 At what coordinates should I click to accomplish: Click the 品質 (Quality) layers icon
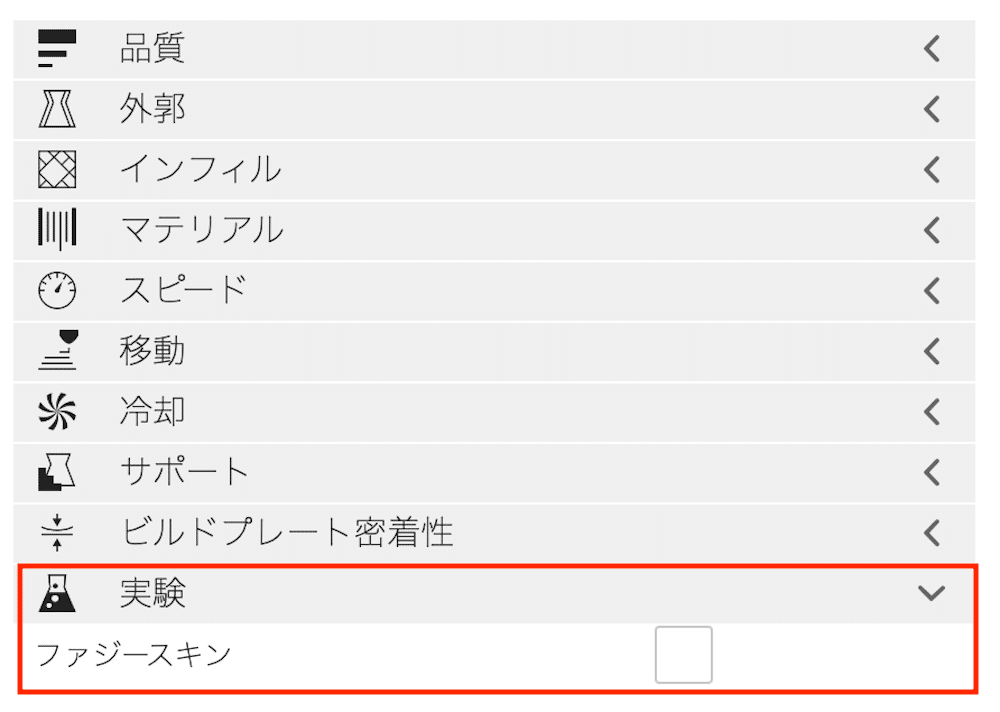57,48
